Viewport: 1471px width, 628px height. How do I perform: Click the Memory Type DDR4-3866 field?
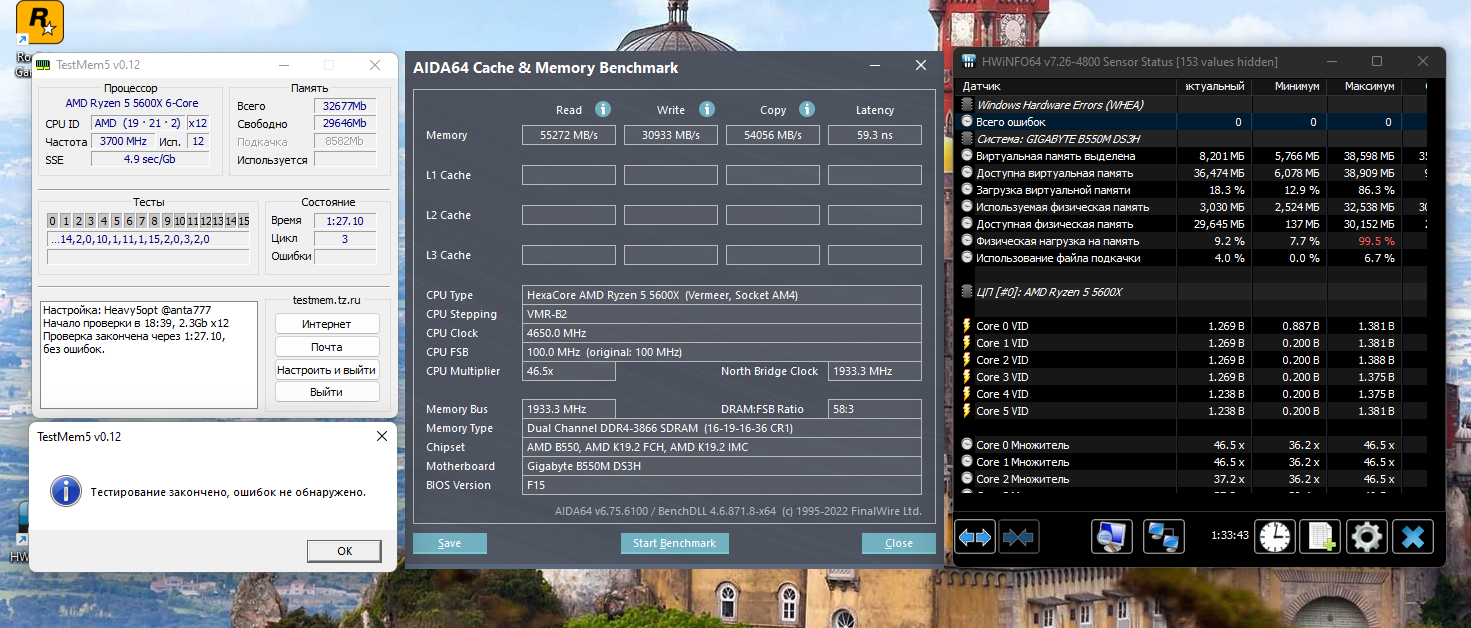pyautogui.click(x=722, y=428)
